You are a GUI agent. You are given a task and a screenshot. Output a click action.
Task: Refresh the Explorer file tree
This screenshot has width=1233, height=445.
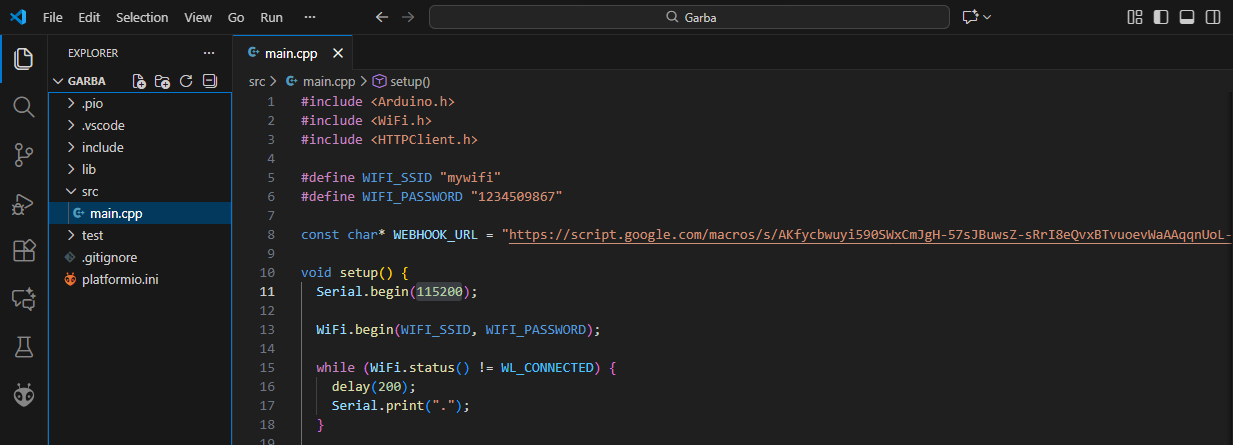pos(186,81)
